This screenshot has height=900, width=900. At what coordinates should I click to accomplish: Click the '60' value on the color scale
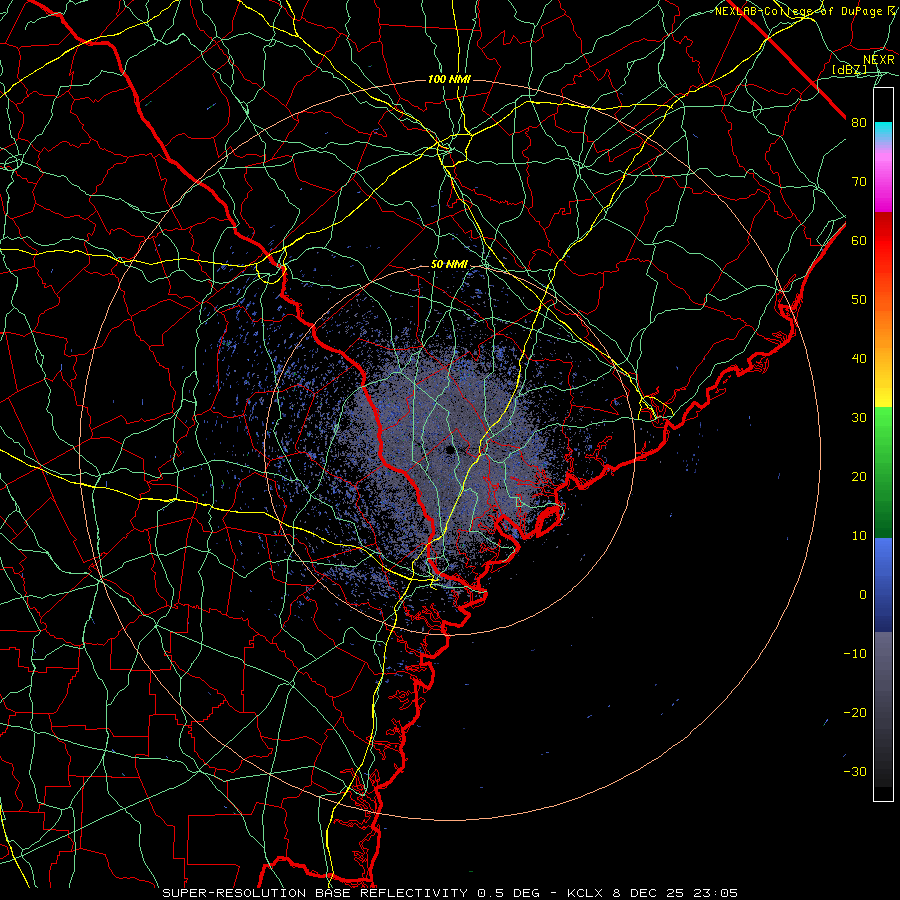[x=859, y=241]
